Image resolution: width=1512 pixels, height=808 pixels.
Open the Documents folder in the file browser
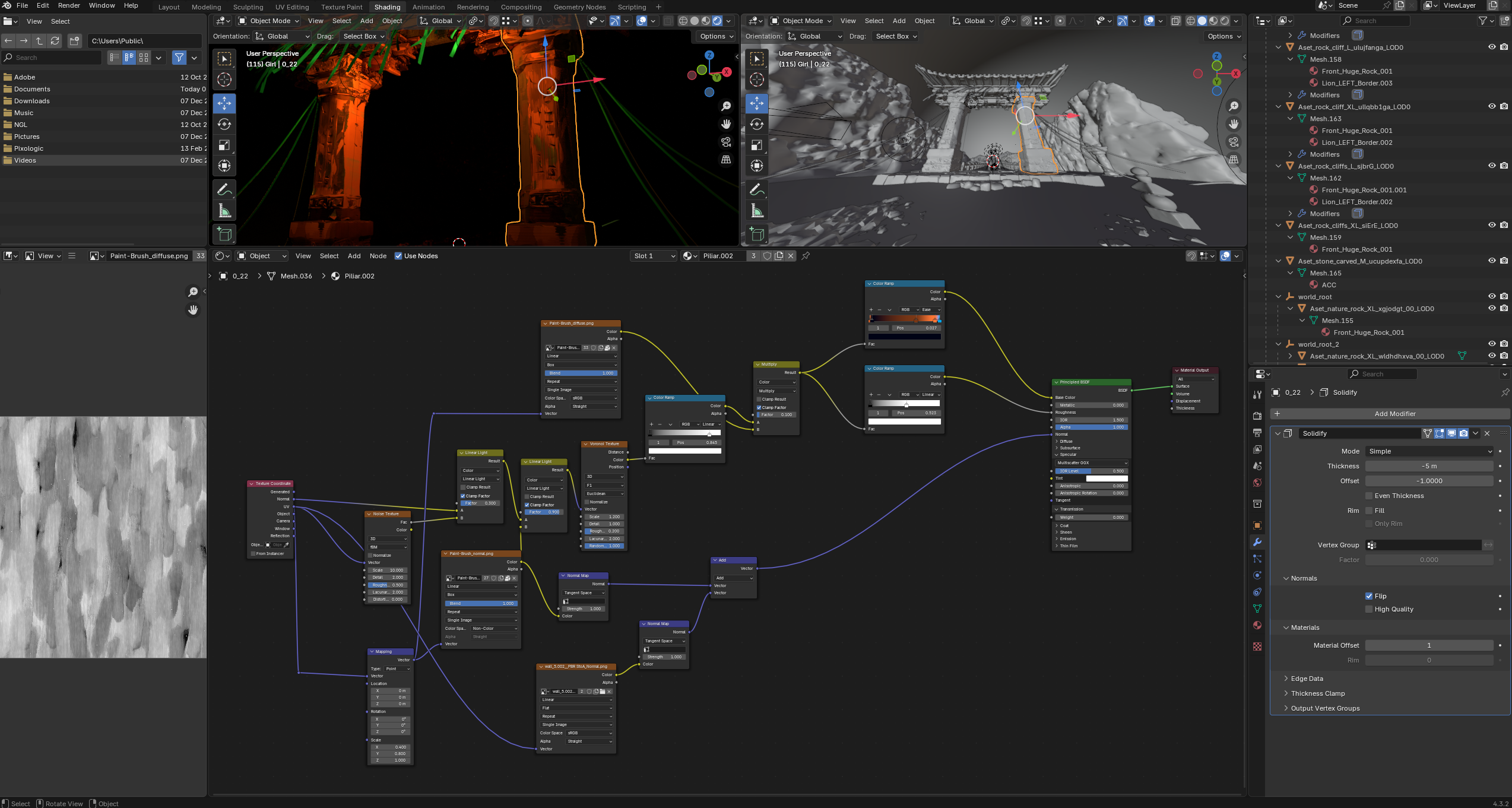[34, 89]
